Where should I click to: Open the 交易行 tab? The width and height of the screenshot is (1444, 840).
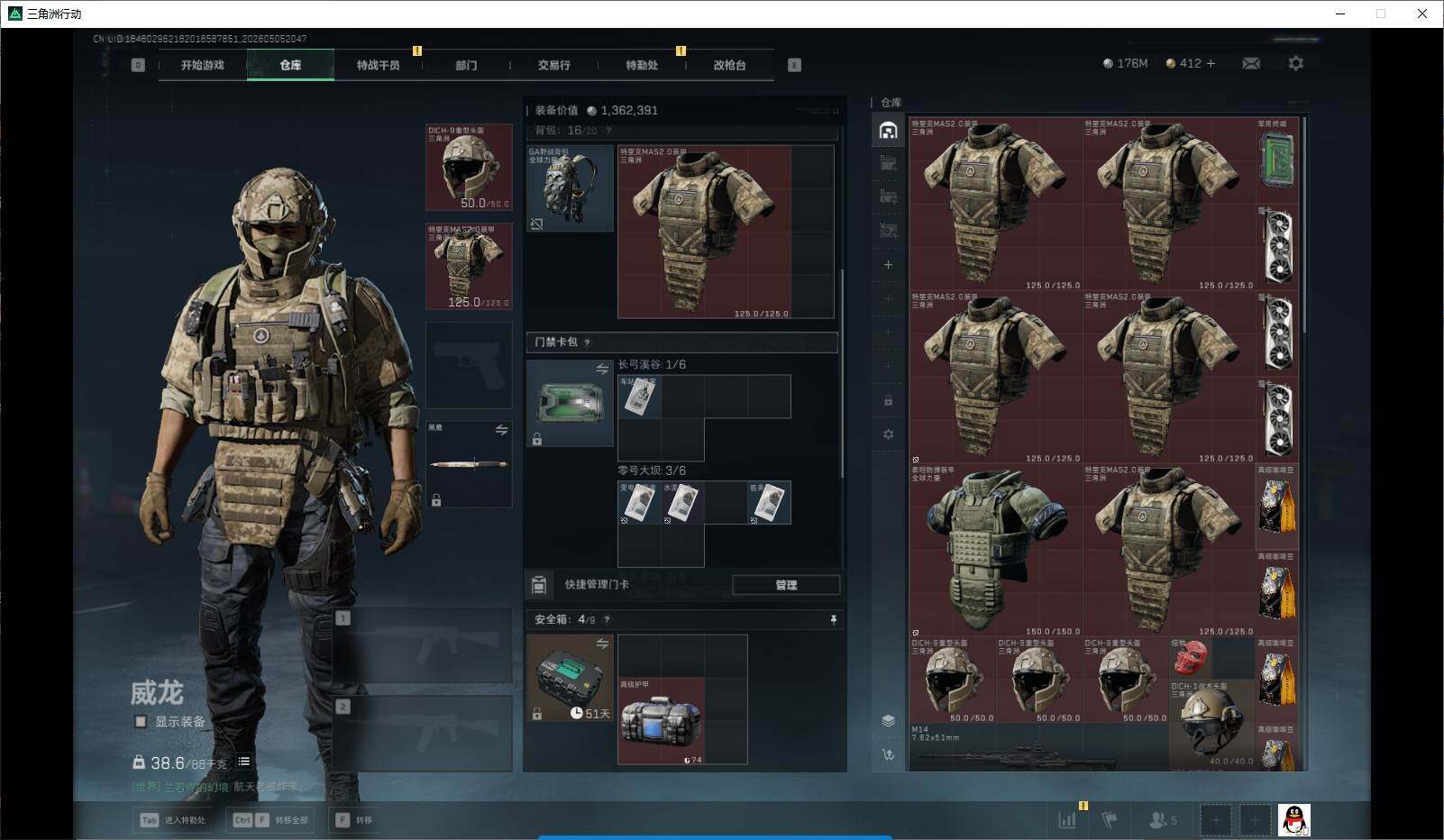pos(553,65)
